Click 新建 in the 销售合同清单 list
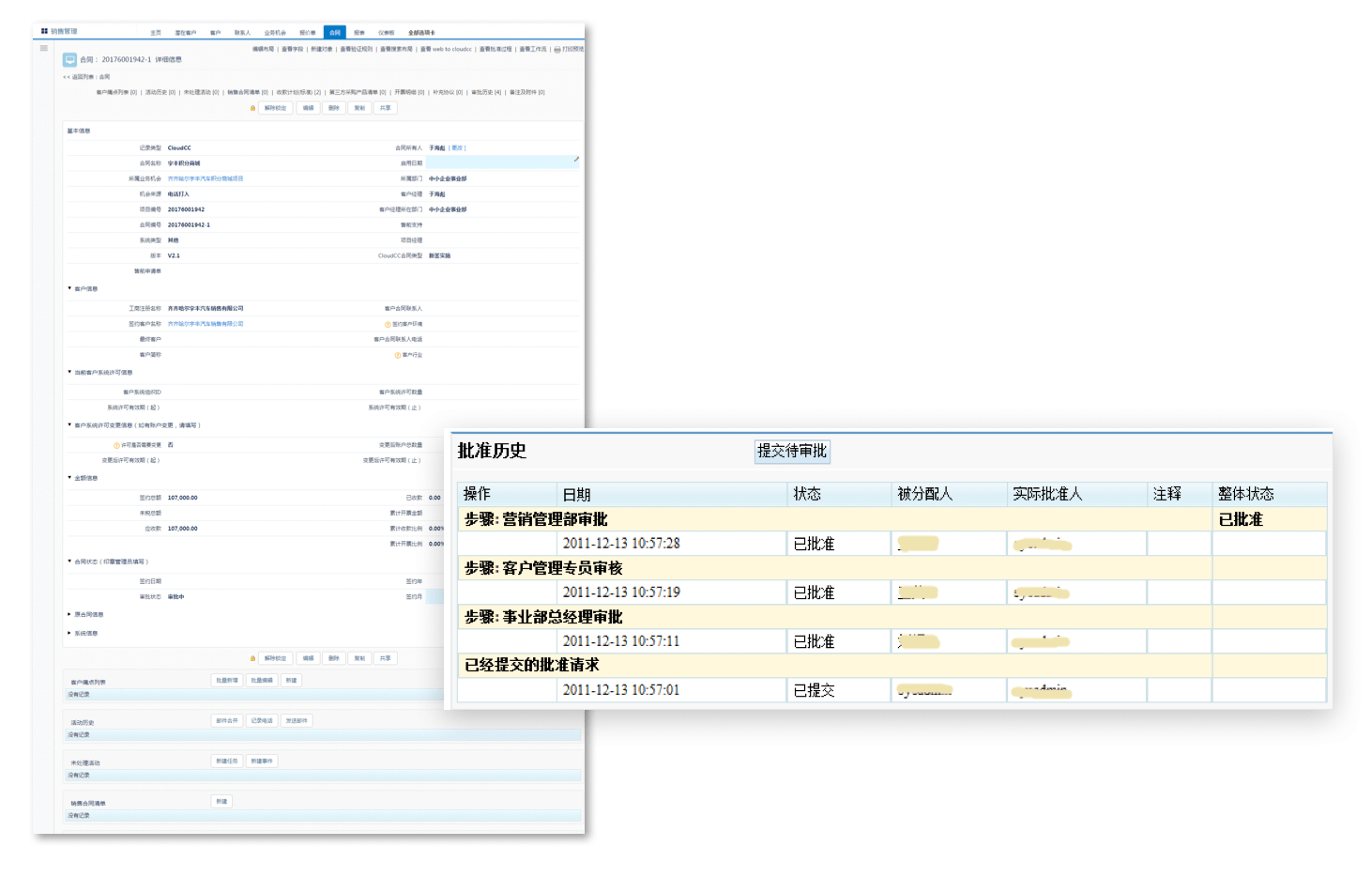The image size is (1372, 877). [x=221, y=801]
